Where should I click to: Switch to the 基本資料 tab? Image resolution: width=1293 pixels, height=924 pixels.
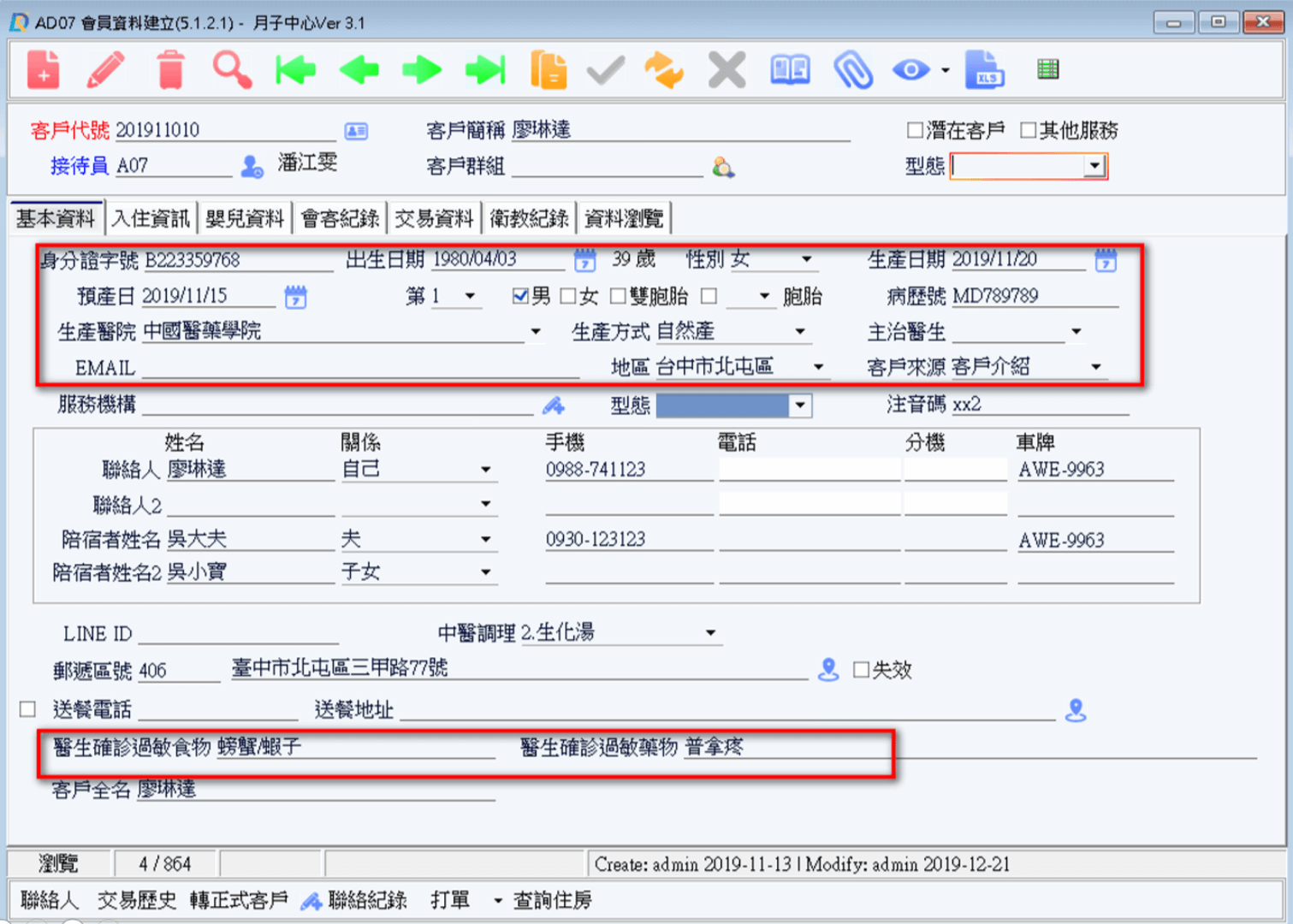point(56,218)
